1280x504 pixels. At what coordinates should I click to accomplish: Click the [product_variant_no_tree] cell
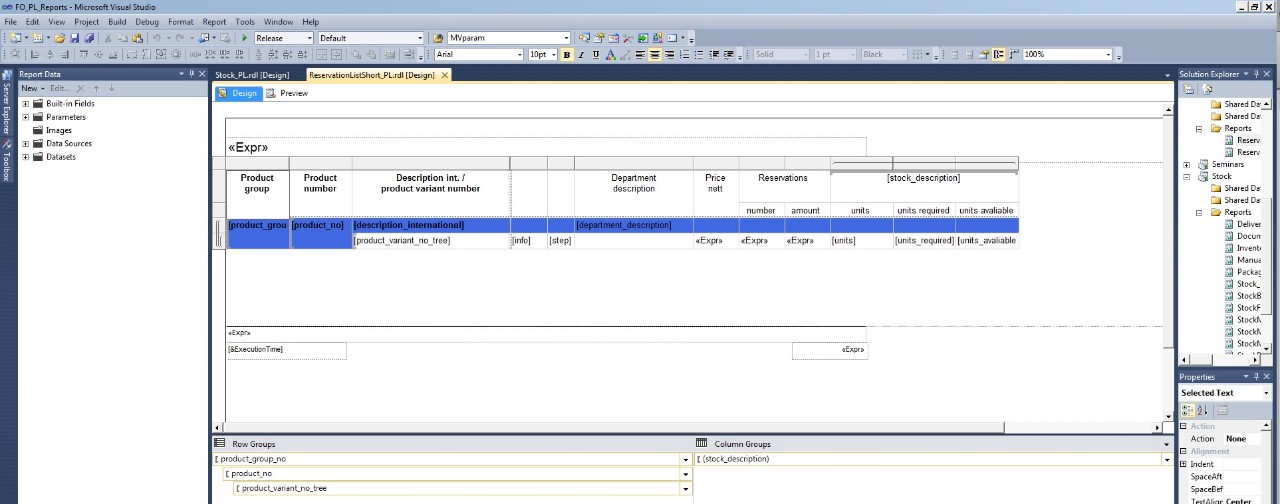pos(431,240)
